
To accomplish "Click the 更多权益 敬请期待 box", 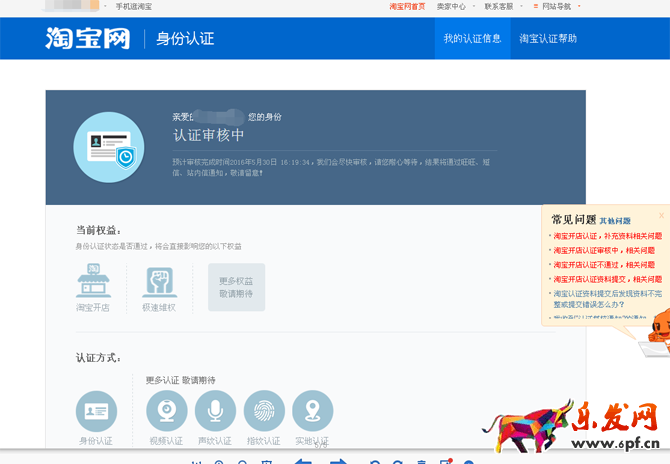I will coord(236,287).
